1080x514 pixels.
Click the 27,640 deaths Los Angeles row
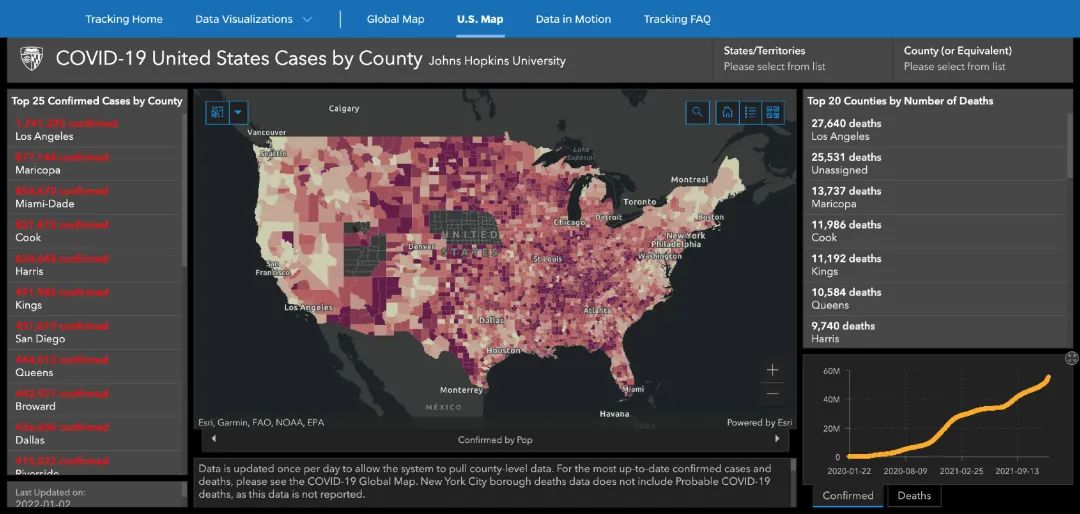(935, 130)
